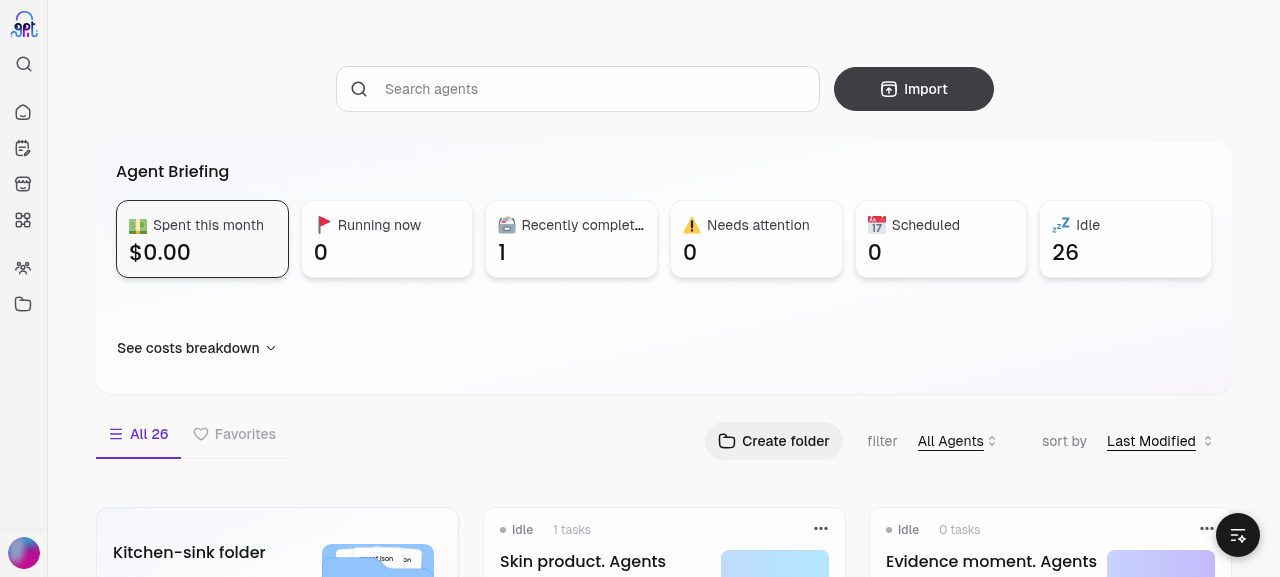Select the Scheduled card
This screenshot has height=577, width=1280.
941,239
